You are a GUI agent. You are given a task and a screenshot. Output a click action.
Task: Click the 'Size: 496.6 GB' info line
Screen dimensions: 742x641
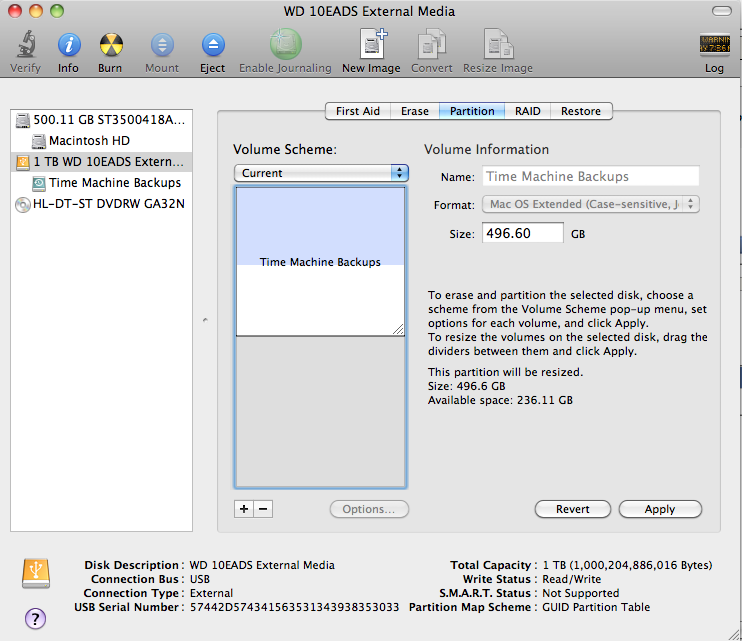pos(467,386)
